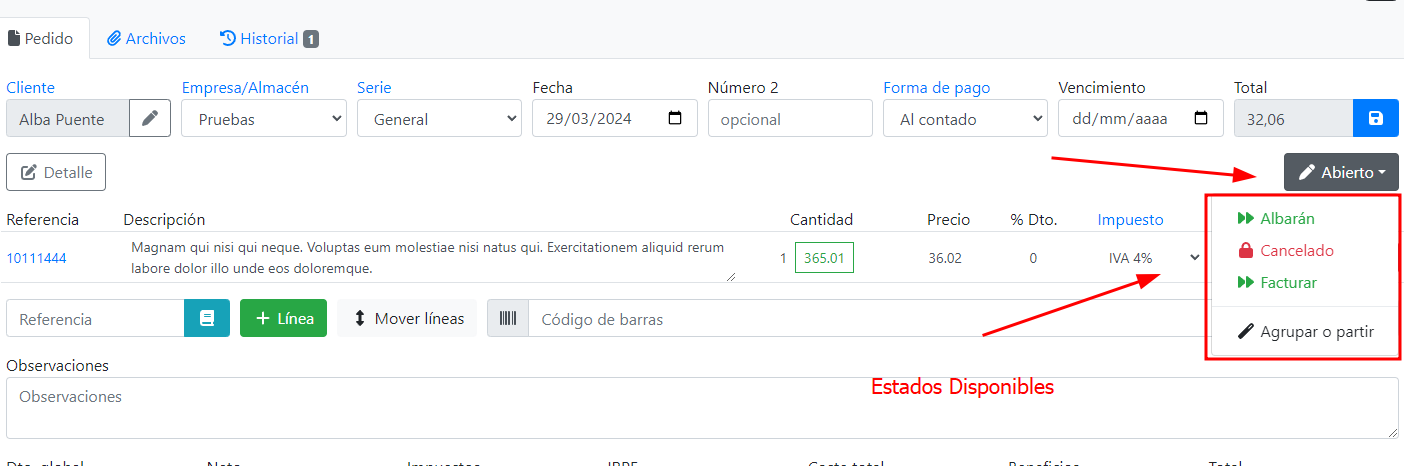Click the Detalle button

point(56,172)
